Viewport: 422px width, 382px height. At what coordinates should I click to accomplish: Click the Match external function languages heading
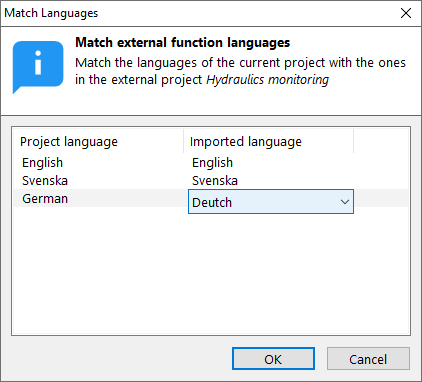coord(183,43)
